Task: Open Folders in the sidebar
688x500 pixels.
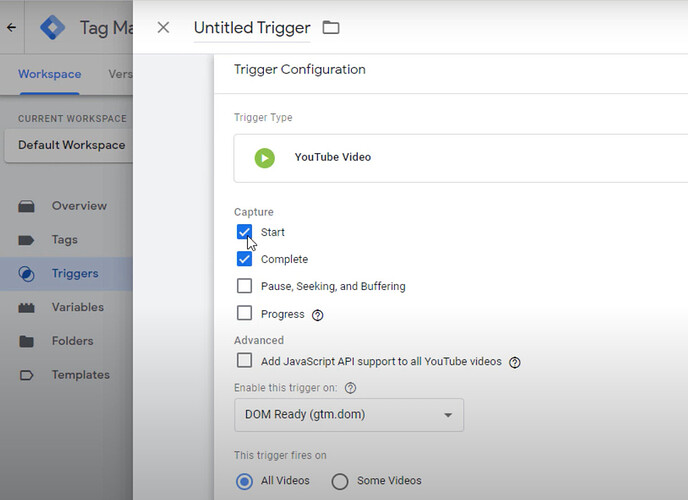Action: pyautogui.click(x=72, y=341)
